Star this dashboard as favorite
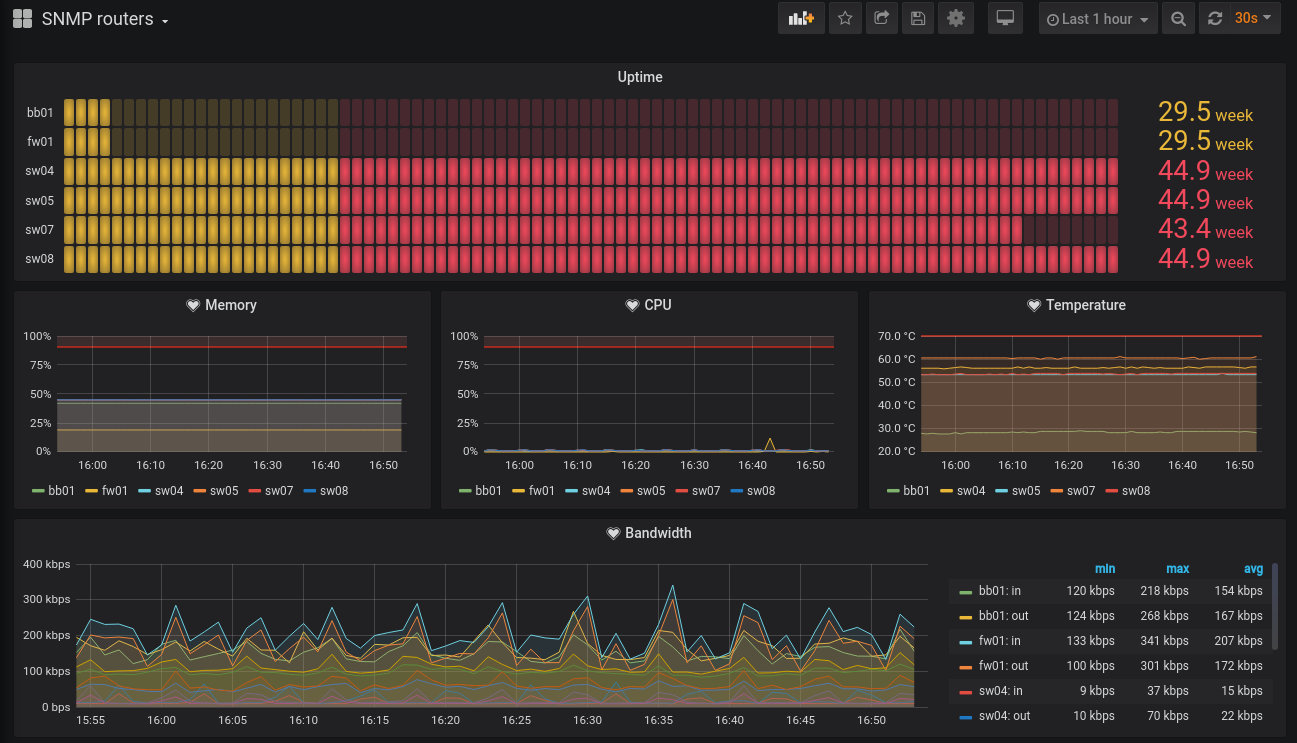 [845, 18]
